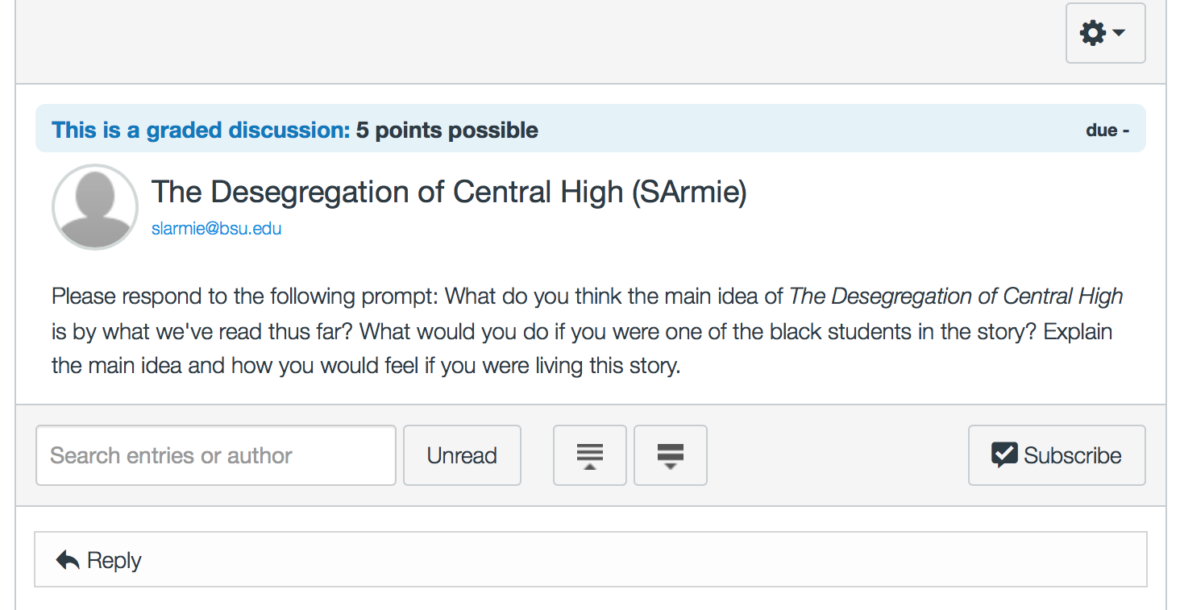Click the author's profile avatar

click(x=94, y=207)
